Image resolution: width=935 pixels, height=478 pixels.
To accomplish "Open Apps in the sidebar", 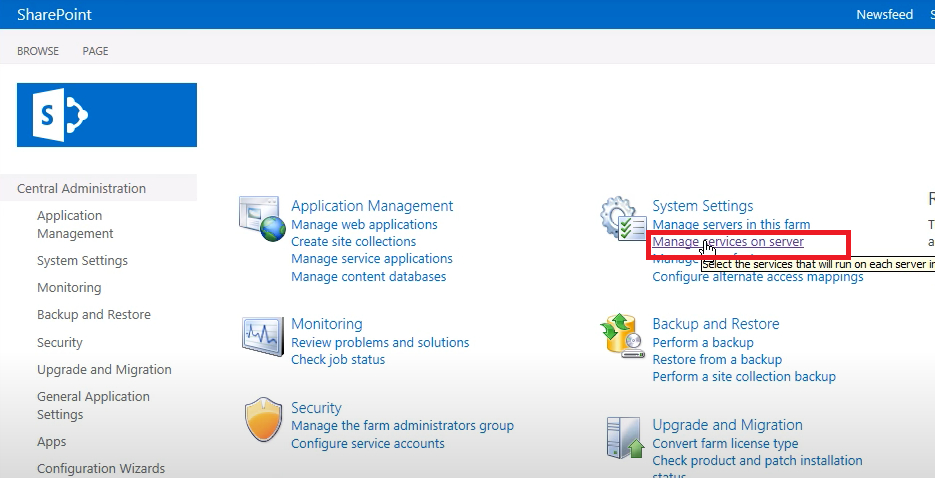I will click(51, 442).
